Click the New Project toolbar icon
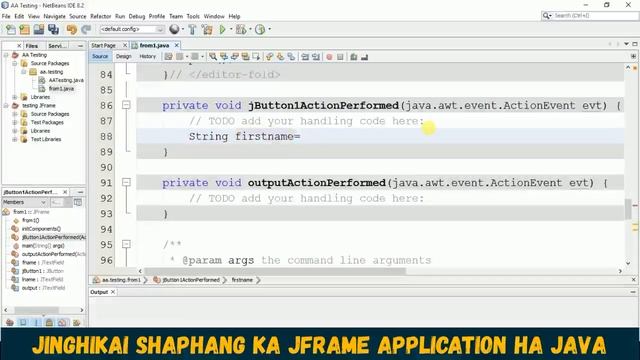 24,29
